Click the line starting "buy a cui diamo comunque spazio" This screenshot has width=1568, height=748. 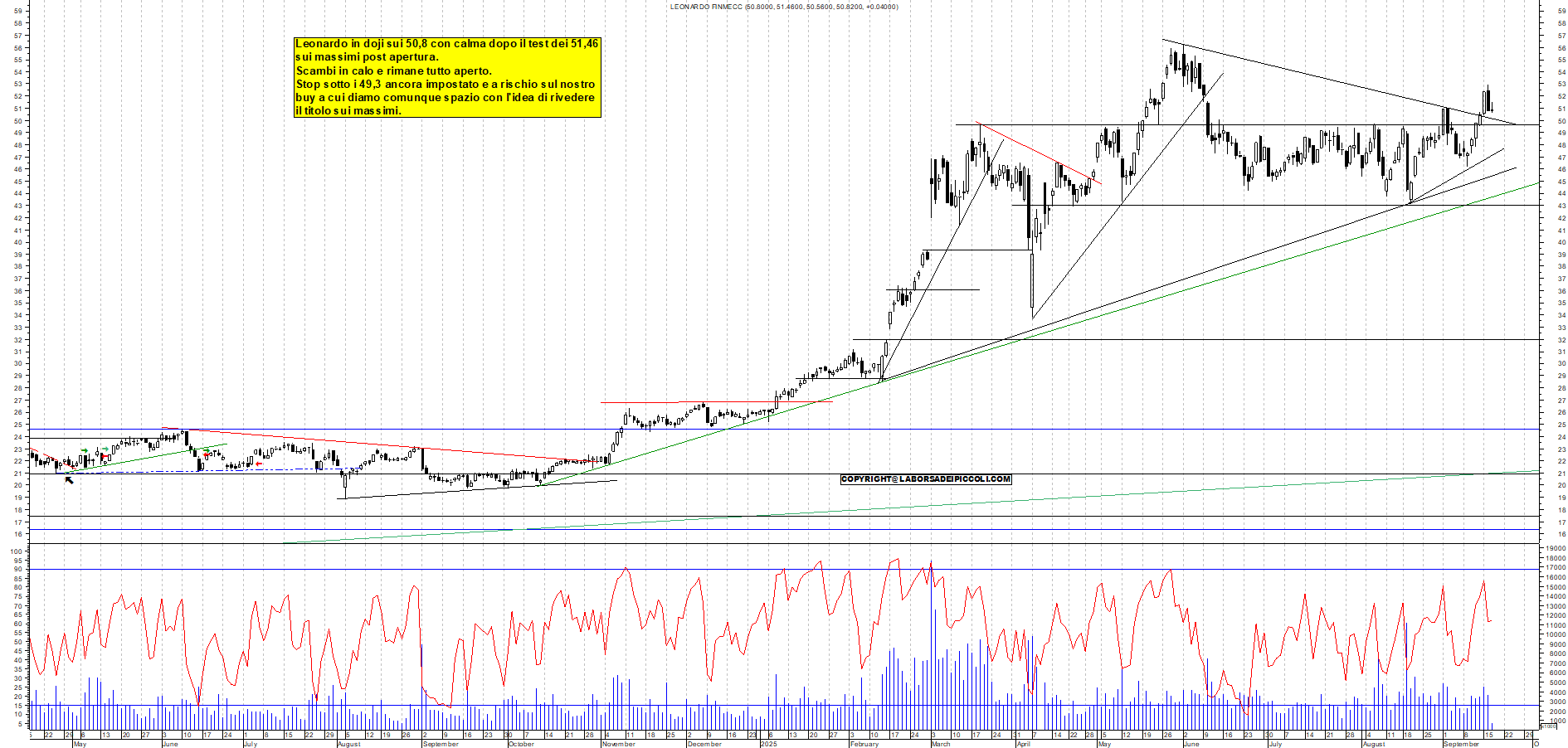pos(446,97)
